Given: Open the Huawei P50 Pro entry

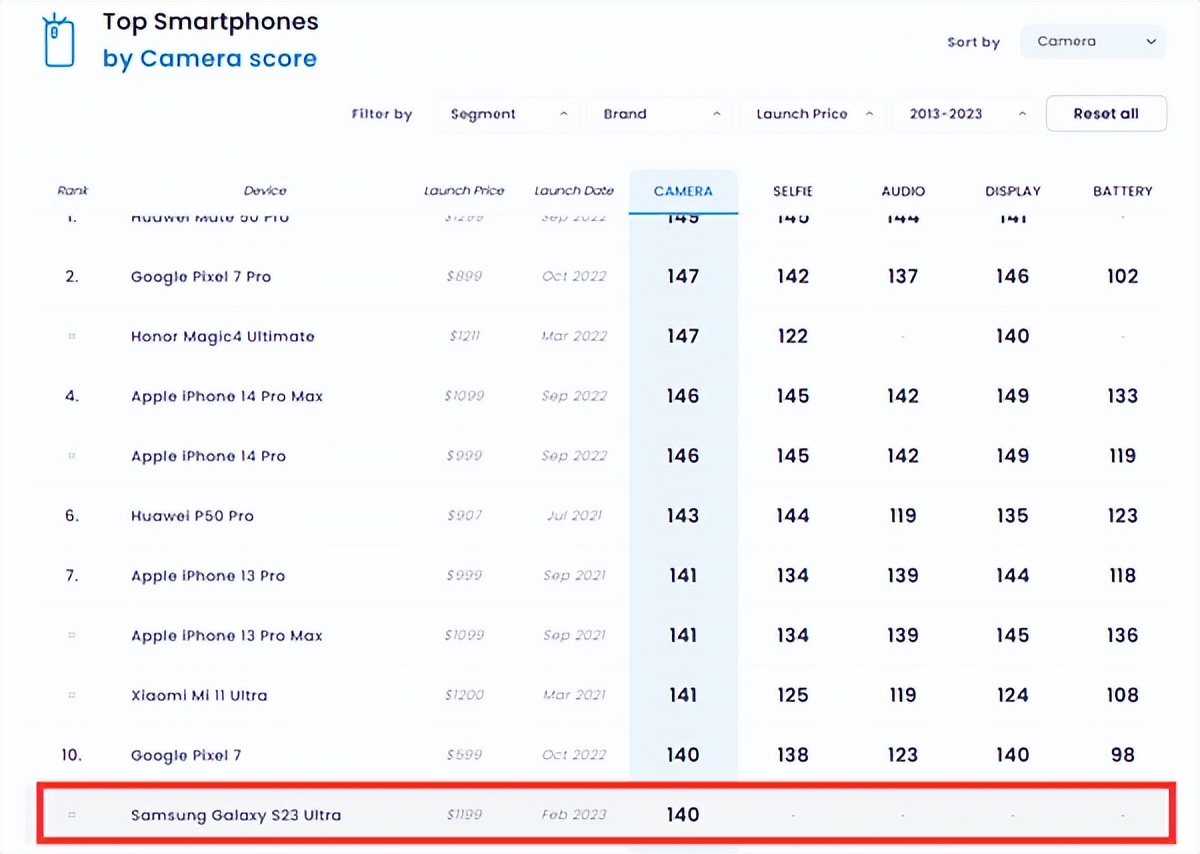Looking at the screenshot, I should [x=192, y=517].
